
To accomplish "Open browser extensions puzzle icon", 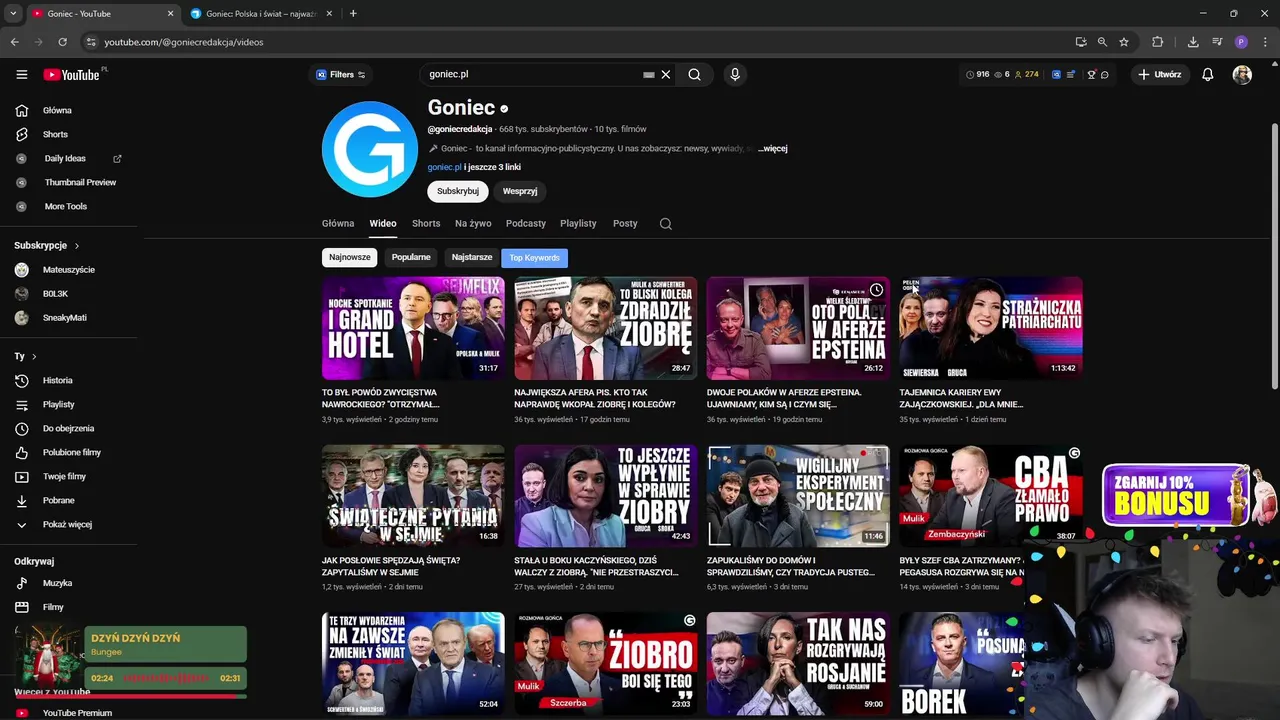I will click(x=1158, y=42).
